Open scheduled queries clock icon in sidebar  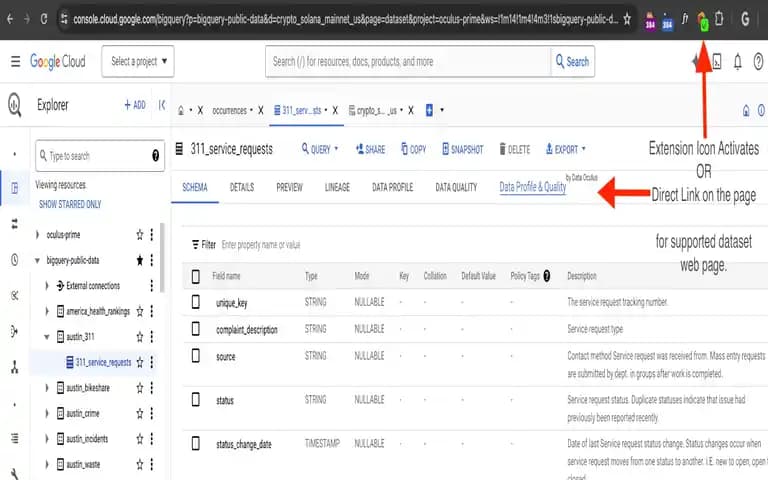click(15, 260)
